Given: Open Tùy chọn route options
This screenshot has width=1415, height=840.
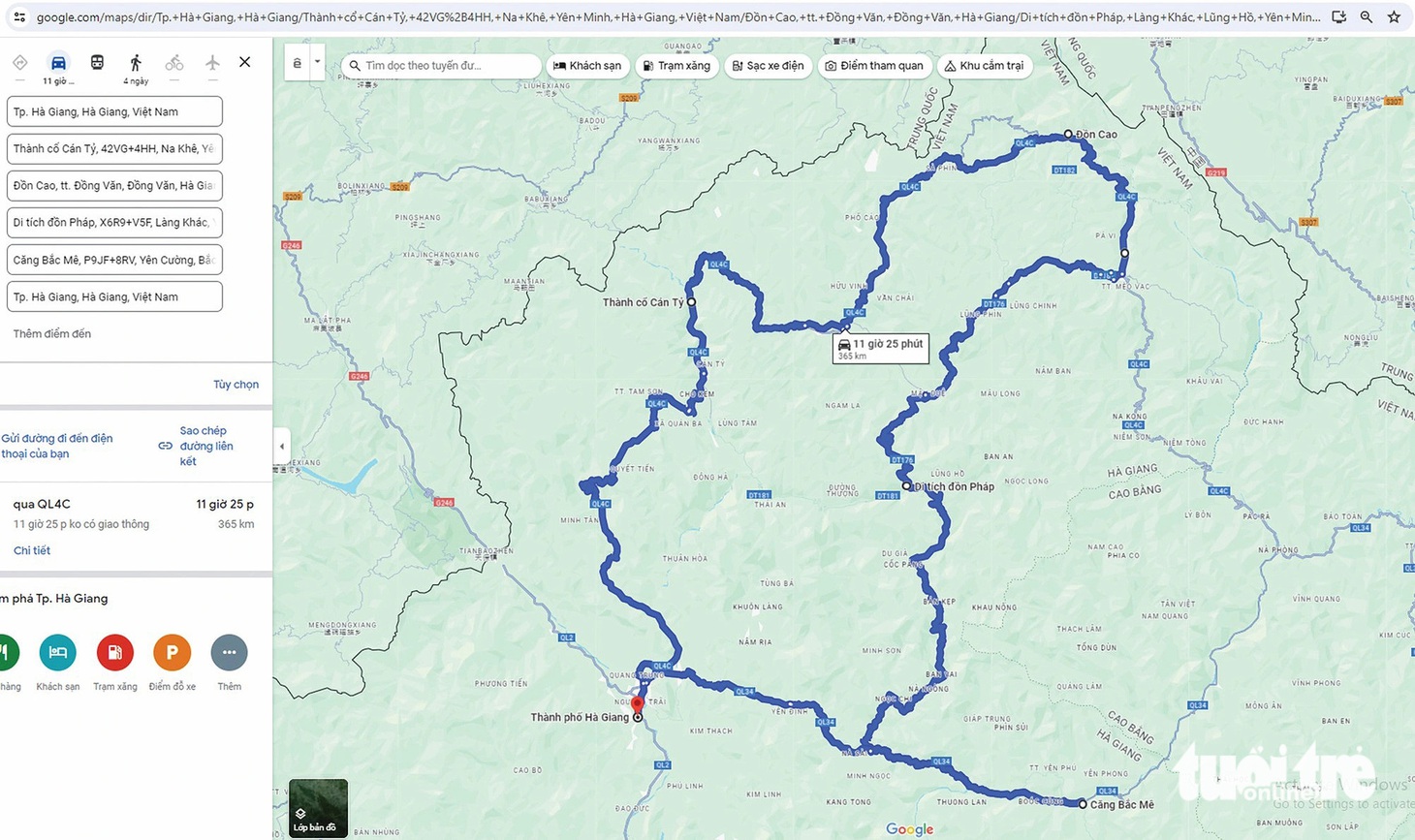Looking at the screenshot, I should 236,385.
